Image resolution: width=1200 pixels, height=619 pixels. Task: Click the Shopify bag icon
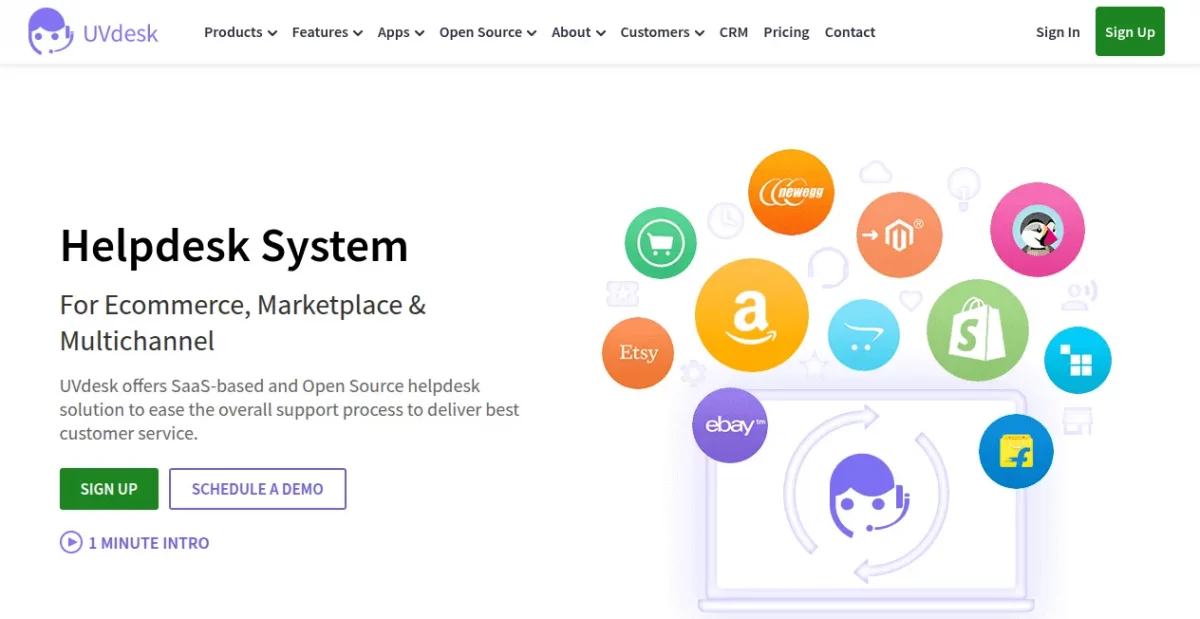click(x=977, y=330)
